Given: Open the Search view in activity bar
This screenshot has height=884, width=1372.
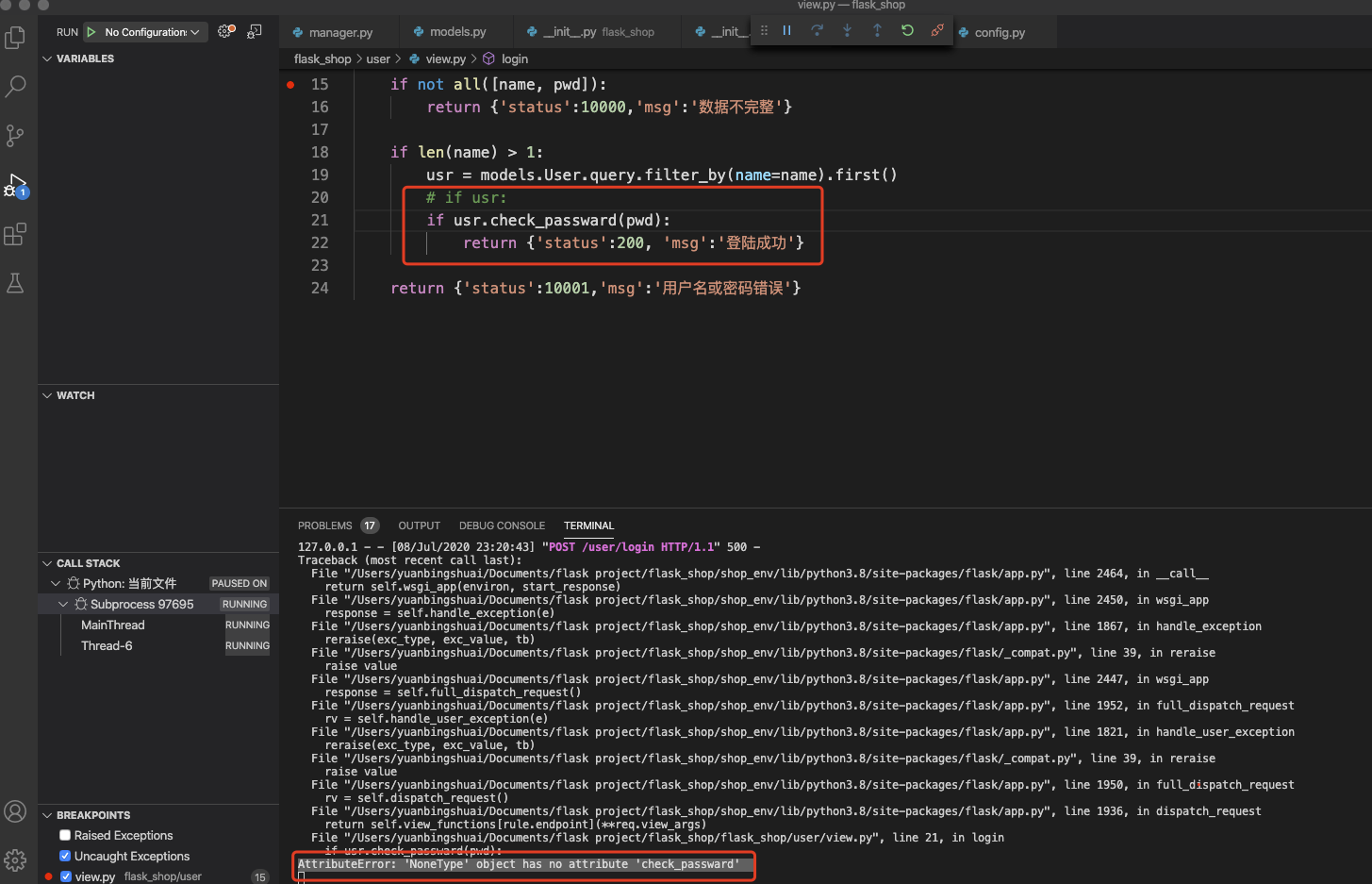Looking at the screenshot, I should (15, 87).
